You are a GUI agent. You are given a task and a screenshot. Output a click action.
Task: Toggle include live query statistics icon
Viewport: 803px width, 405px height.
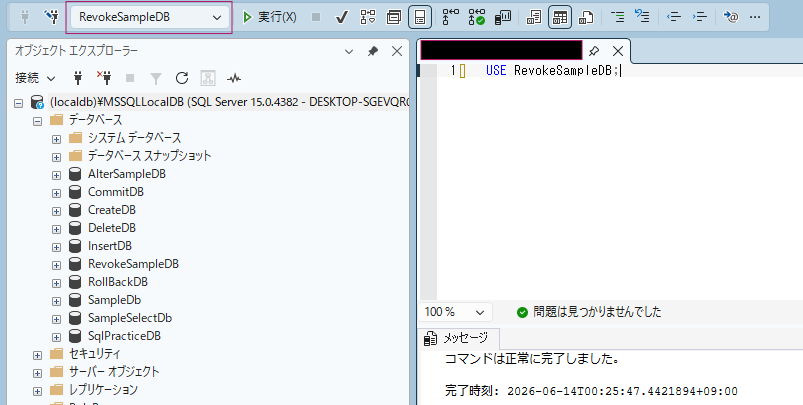tap(477, 17)
